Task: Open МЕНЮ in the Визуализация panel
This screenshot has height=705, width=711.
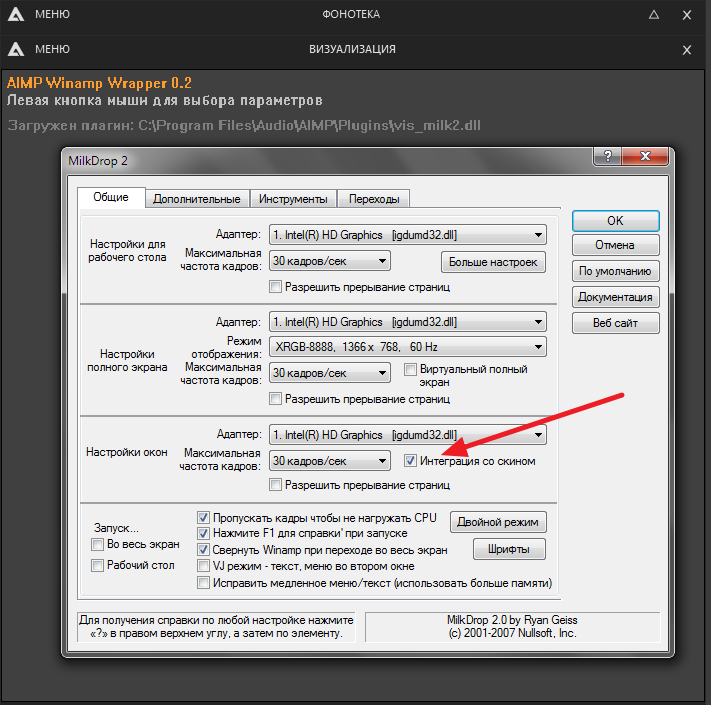Action: (52, 49)
